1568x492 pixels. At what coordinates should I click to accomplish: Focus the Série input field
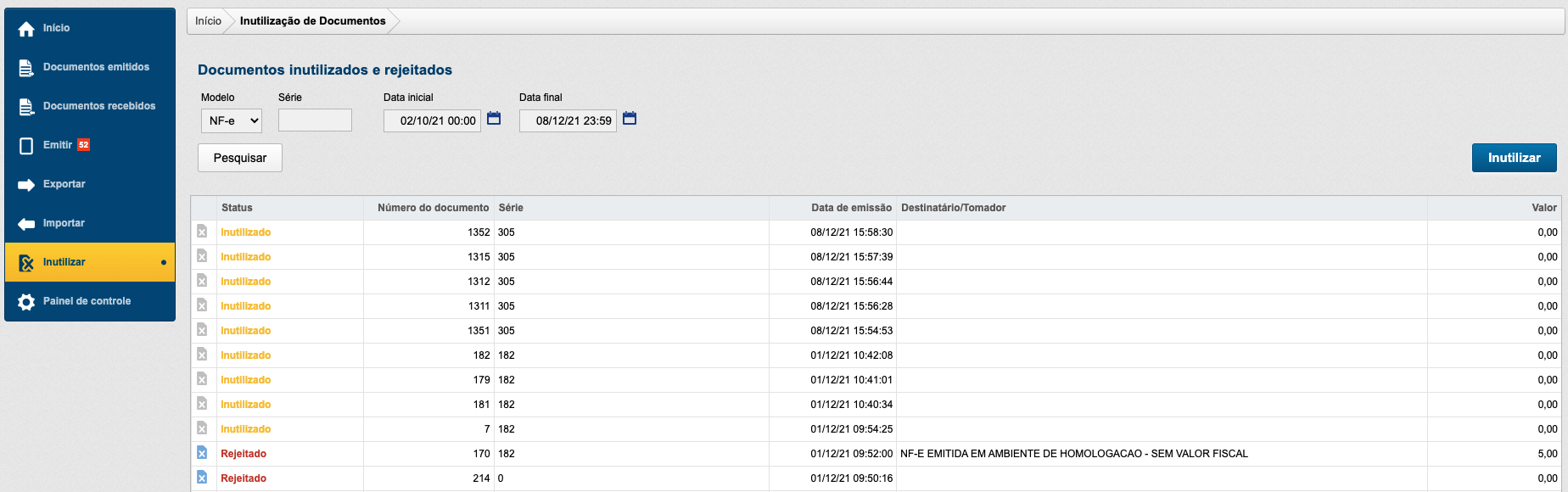click(315, 120)
